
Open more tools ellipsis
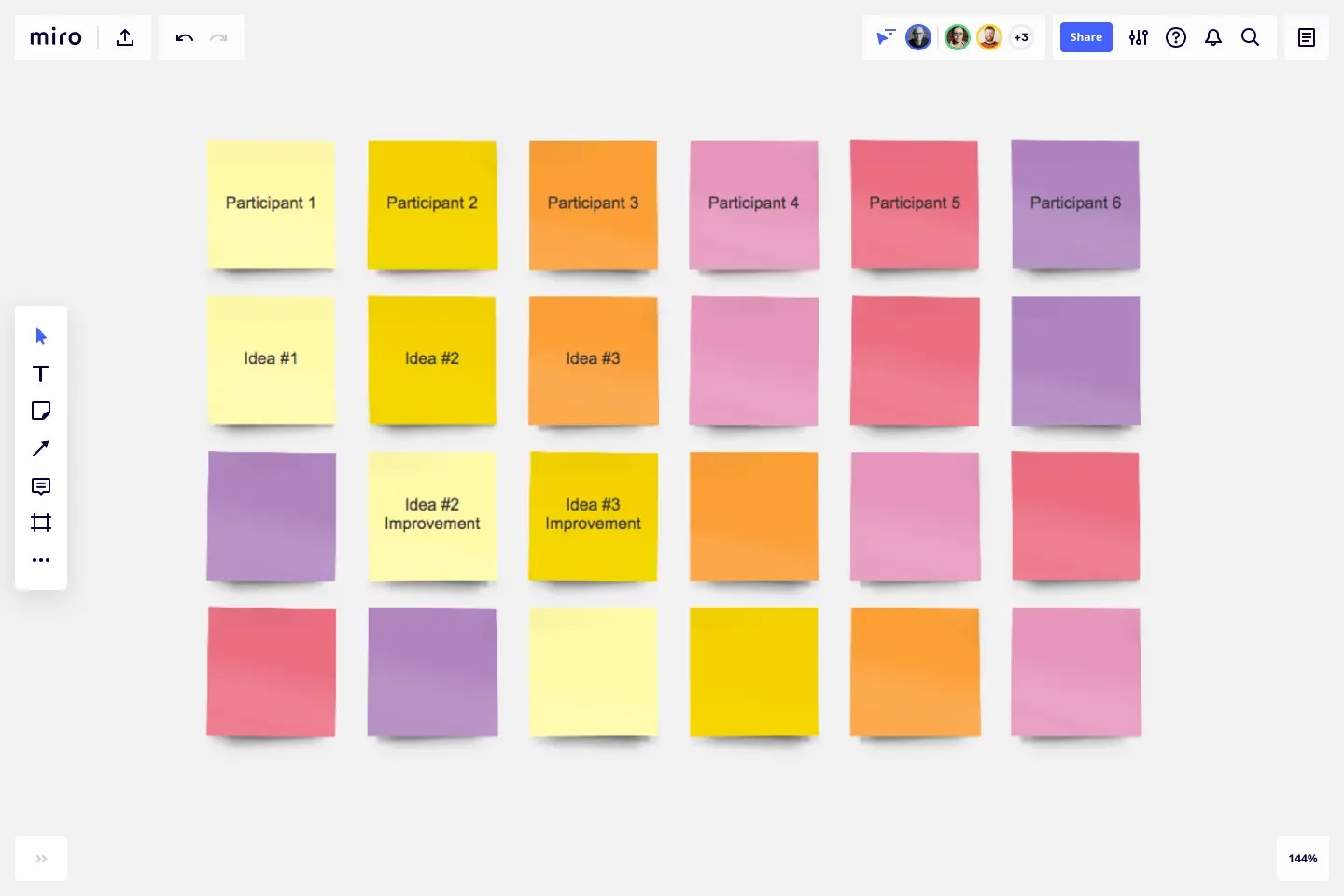click(x=41, y=560)
